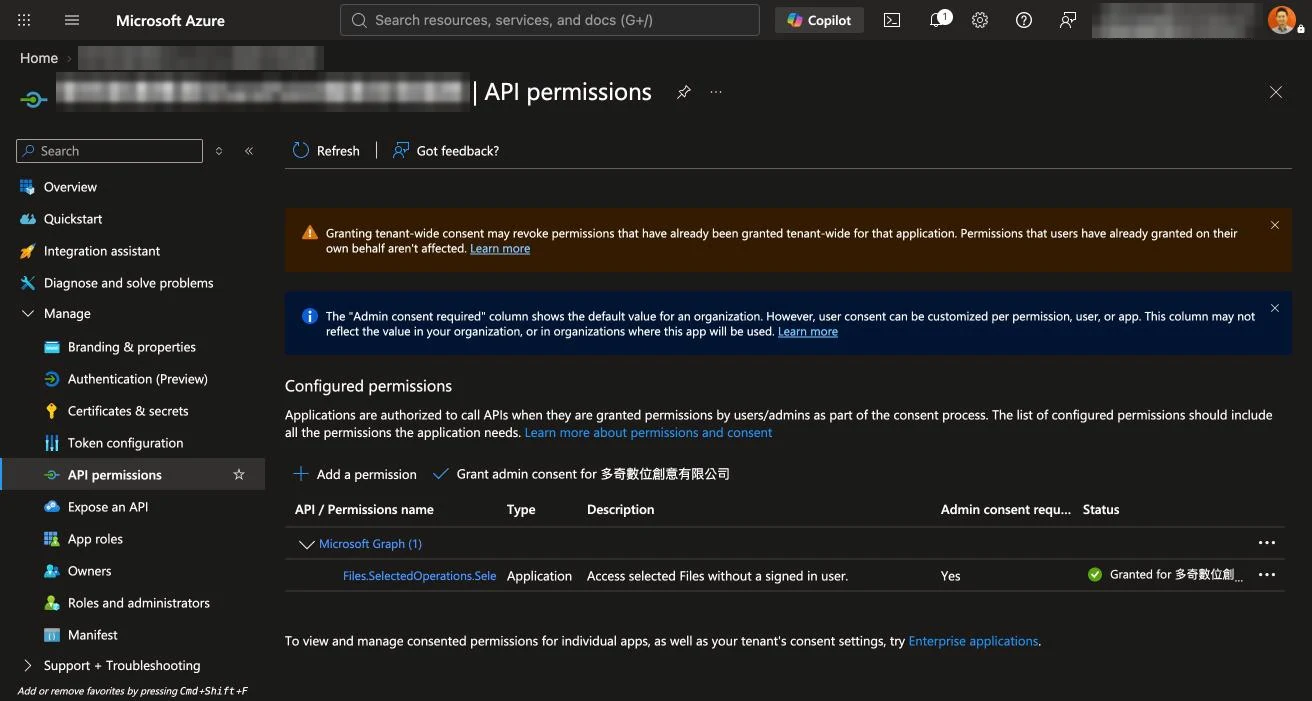
Task: Collapse the Microsoft Graph (1) group
Action: (306, 544)
